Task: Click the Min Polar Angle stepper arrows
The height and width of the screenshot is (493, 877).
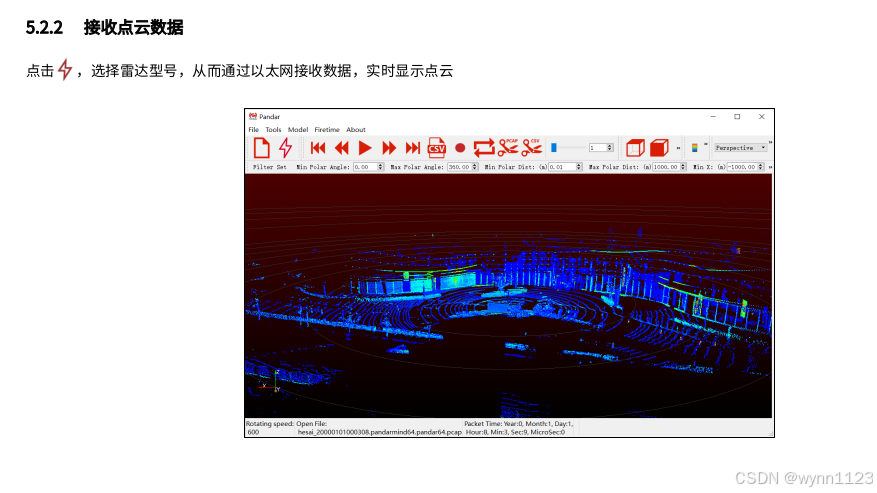Action: pos(381,167)
